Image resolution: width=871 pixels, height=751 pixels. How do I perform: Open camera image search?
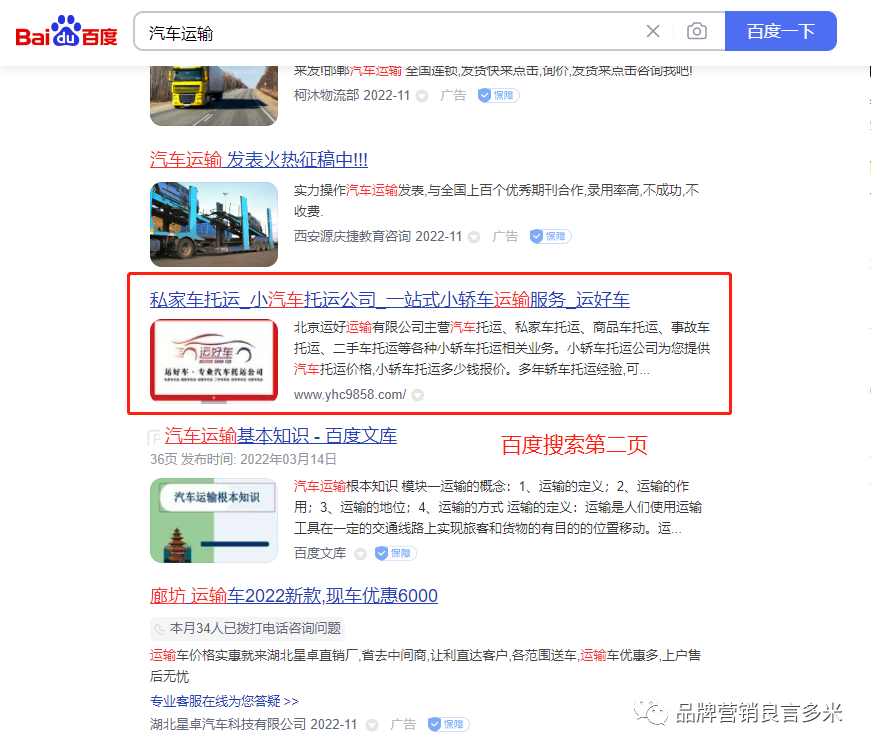click(x=697, y=31)
